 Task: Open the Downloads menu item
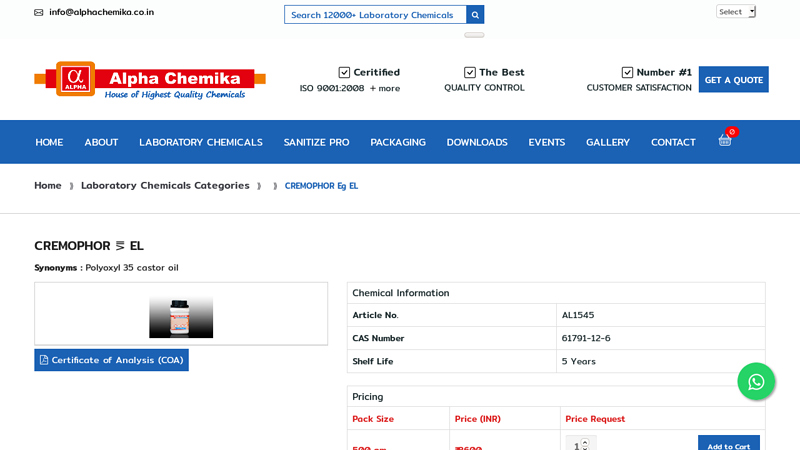pyautogui.click(x=476, y=142)
